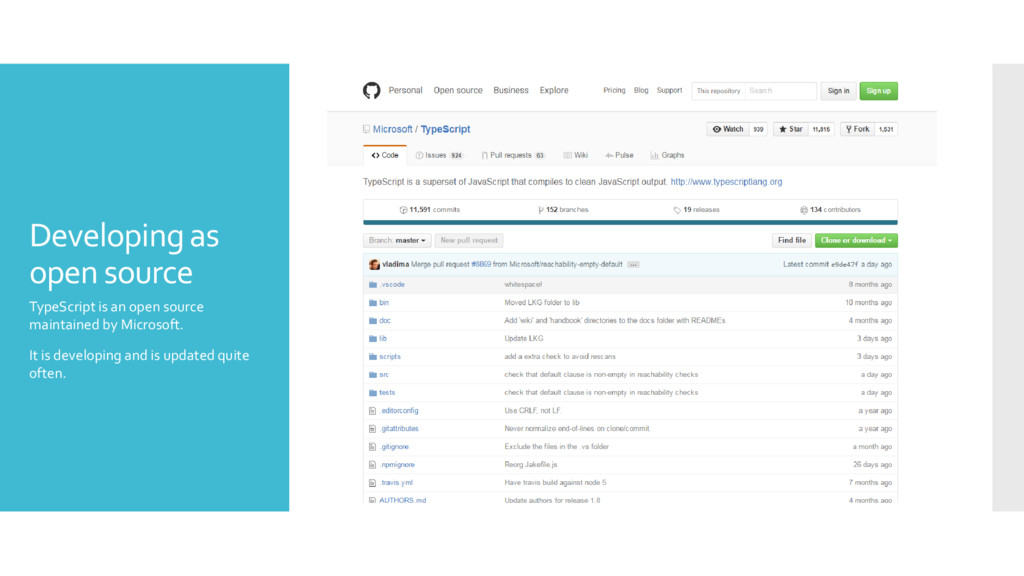Click the Fork button
This screenshot has height=576, width=1024.
tap(857, 129)
